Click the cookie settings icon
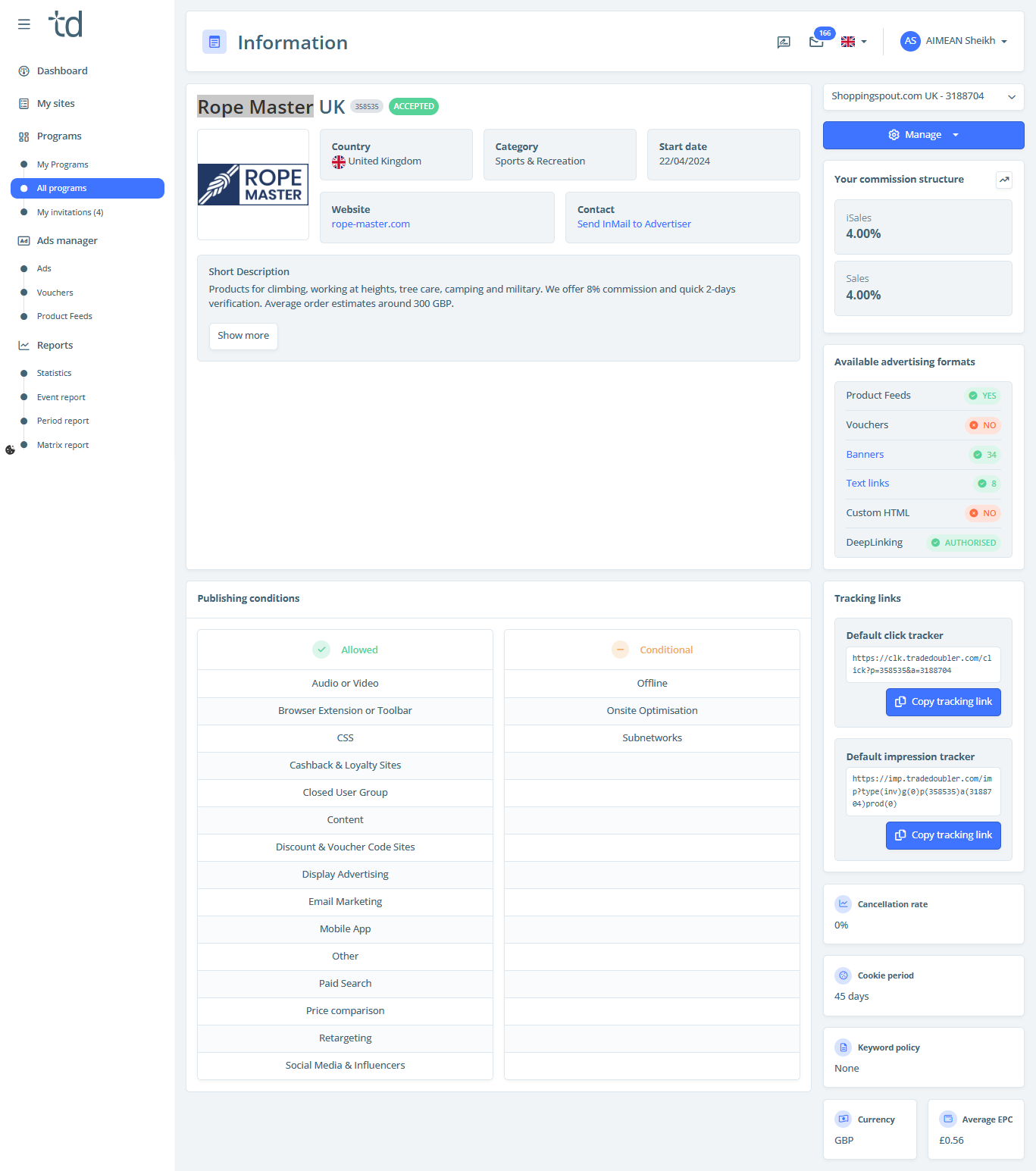The height and width of the screenshot is (1171, 1036). [x=10, y=449]
